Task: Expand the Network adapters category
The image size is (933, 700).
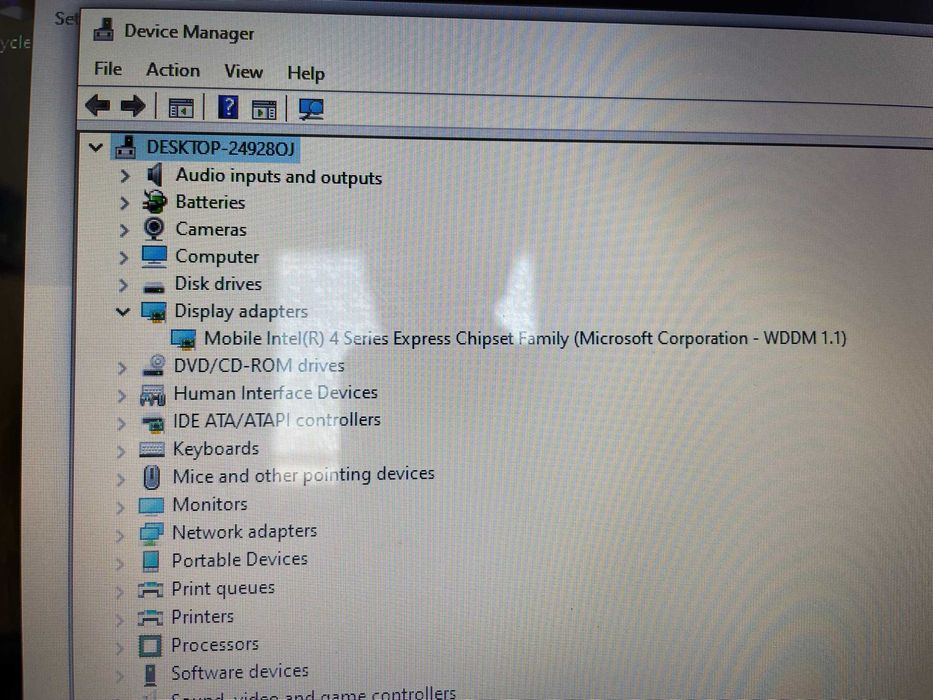Action: pos(120,535)
